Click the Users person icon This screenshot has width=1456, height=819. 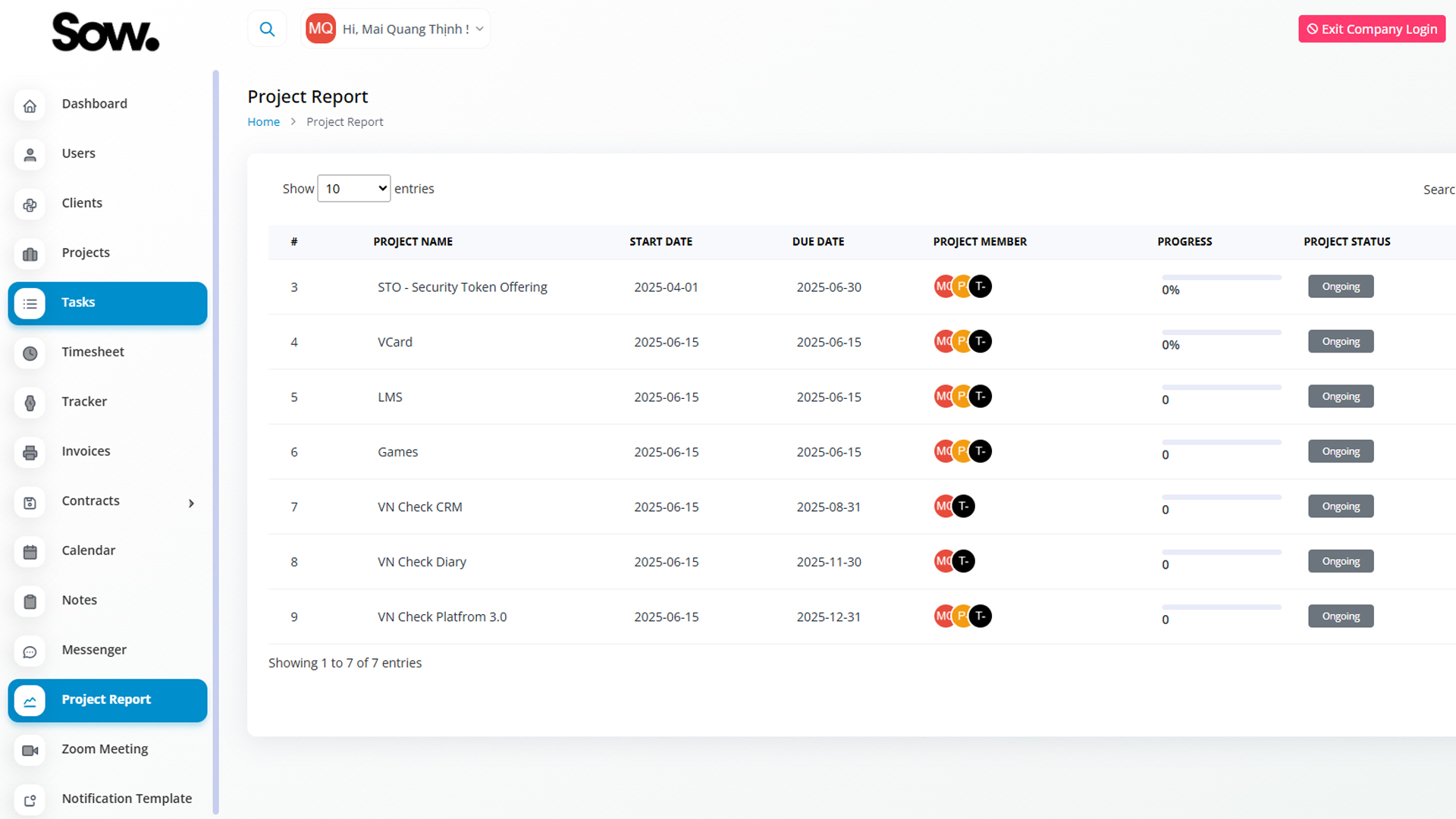30,154
